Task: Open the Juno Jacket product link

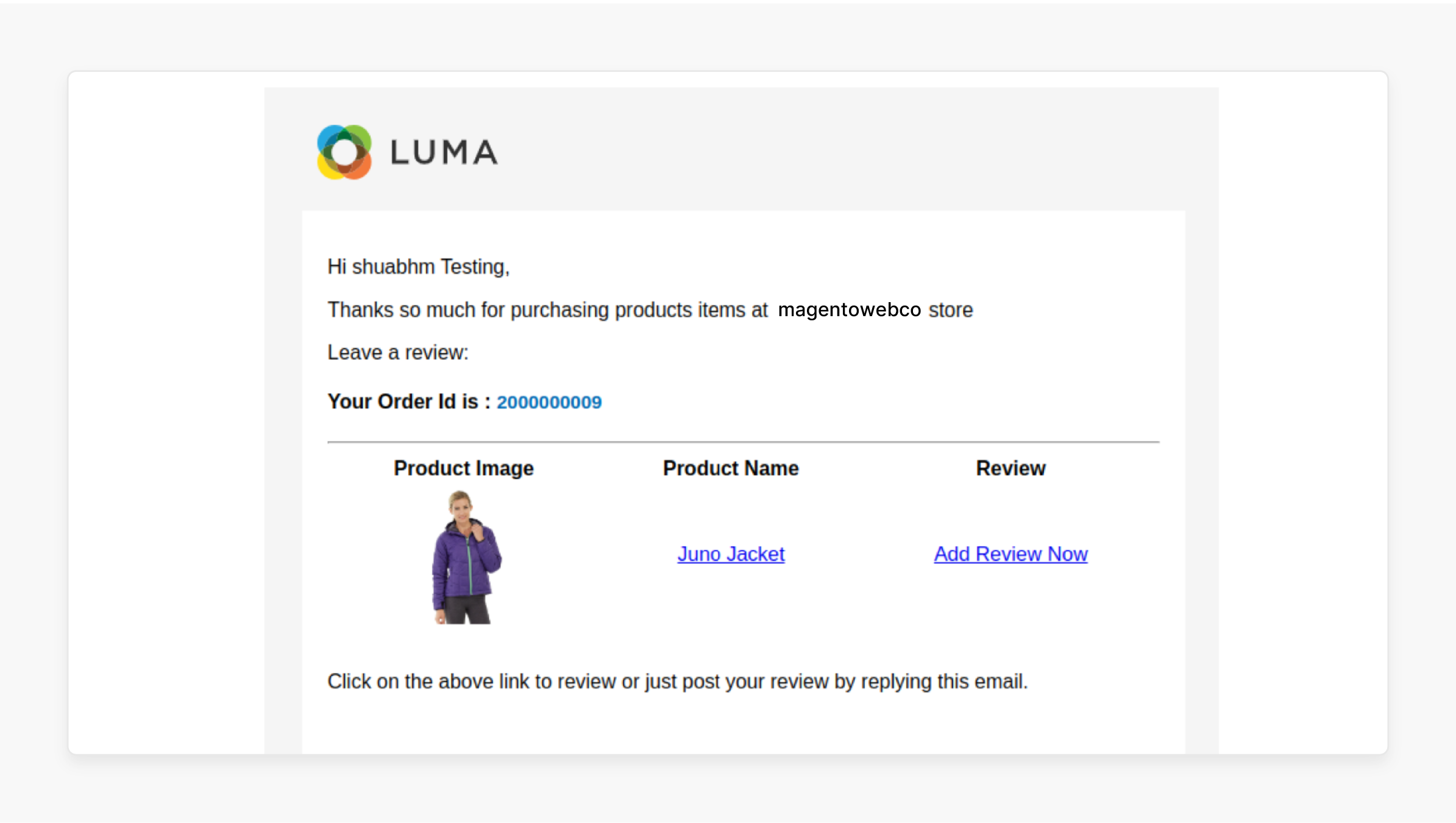Action: 731,554
